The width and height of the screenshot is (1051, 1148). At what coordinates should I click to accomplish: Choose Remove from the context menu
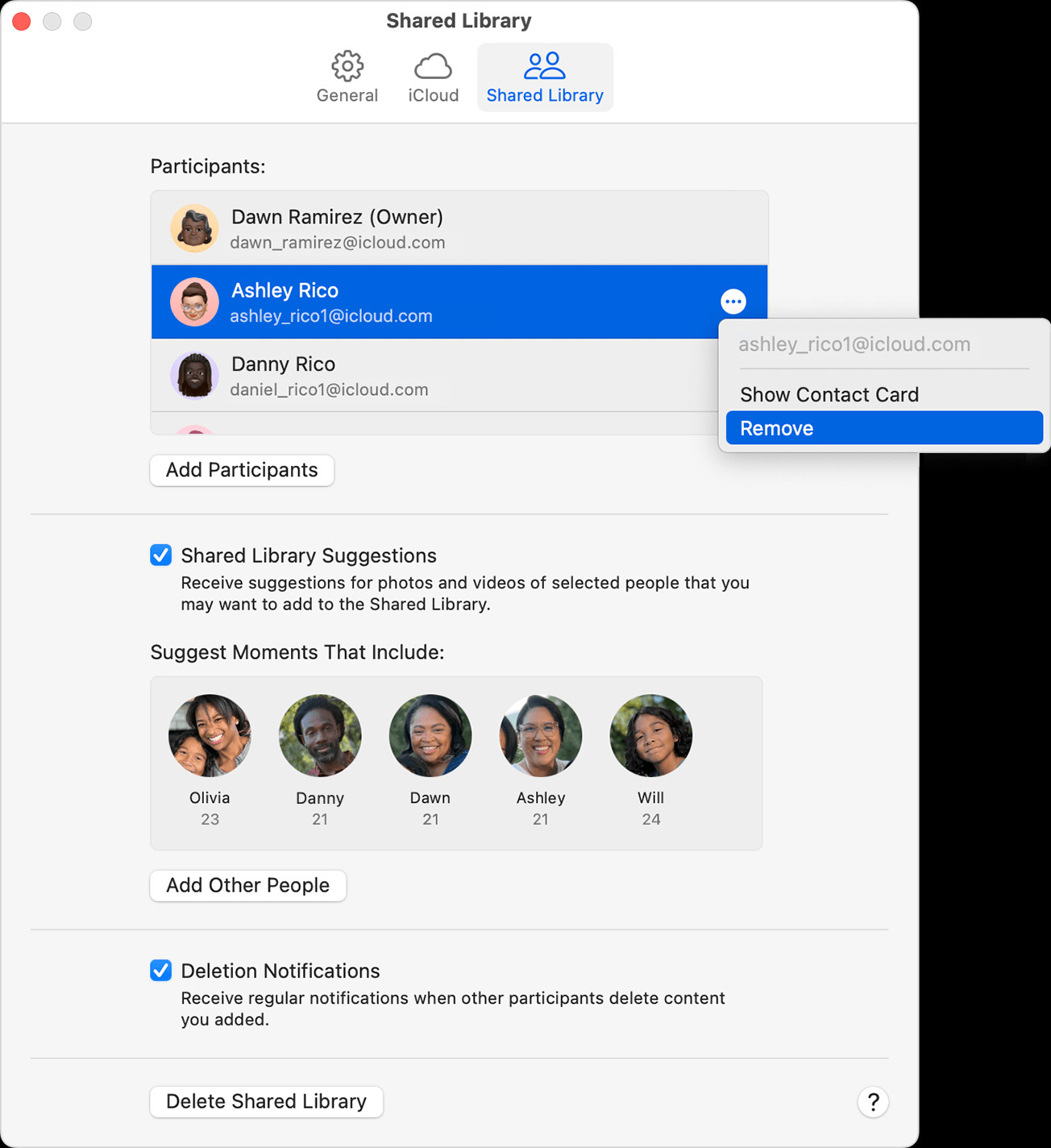[884, 428]
